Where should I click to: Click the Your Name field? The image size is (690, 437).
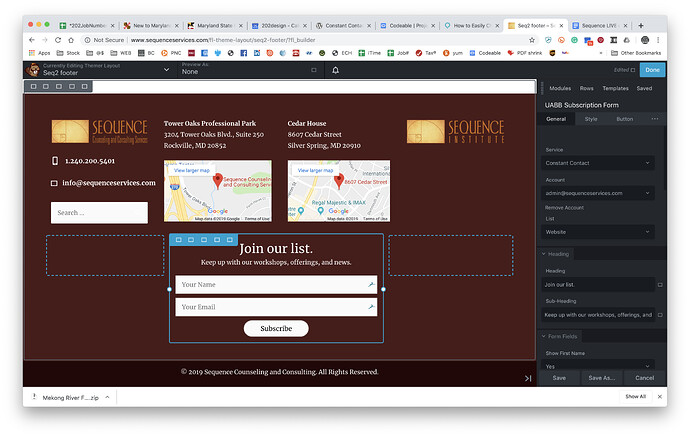click(276, 285)
